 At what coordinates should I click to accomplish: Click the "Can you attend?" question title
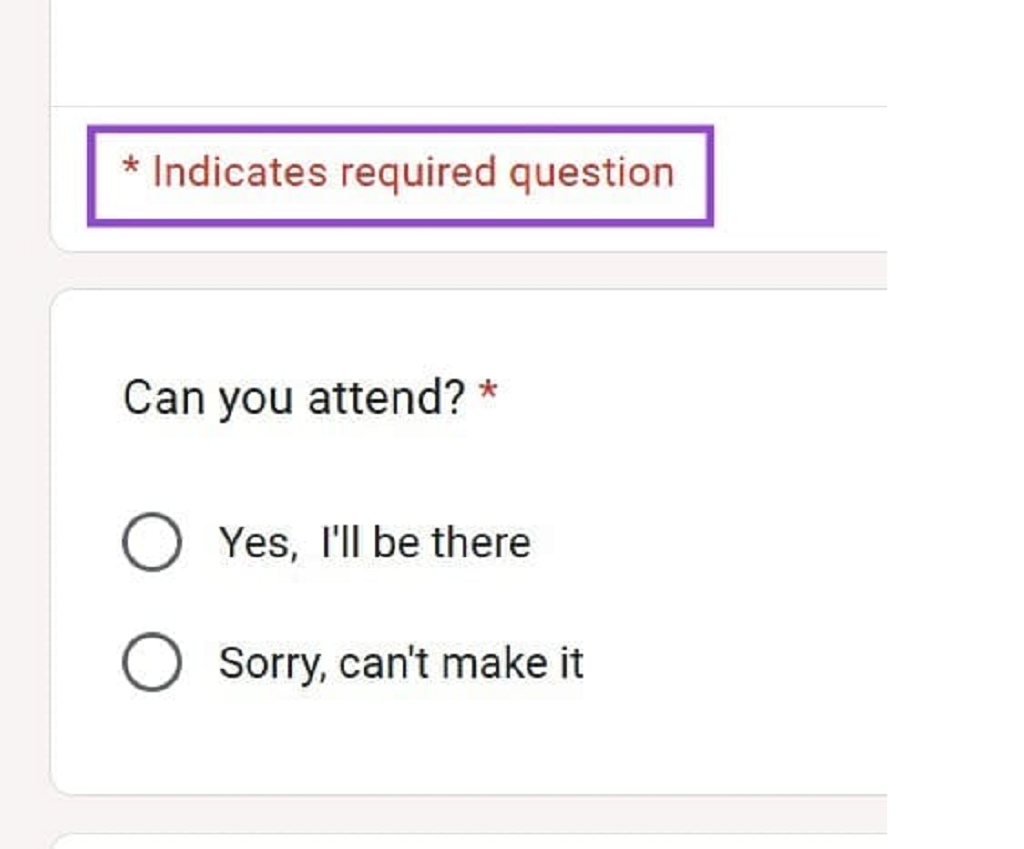pyautogui.click(x=294, y=398)
